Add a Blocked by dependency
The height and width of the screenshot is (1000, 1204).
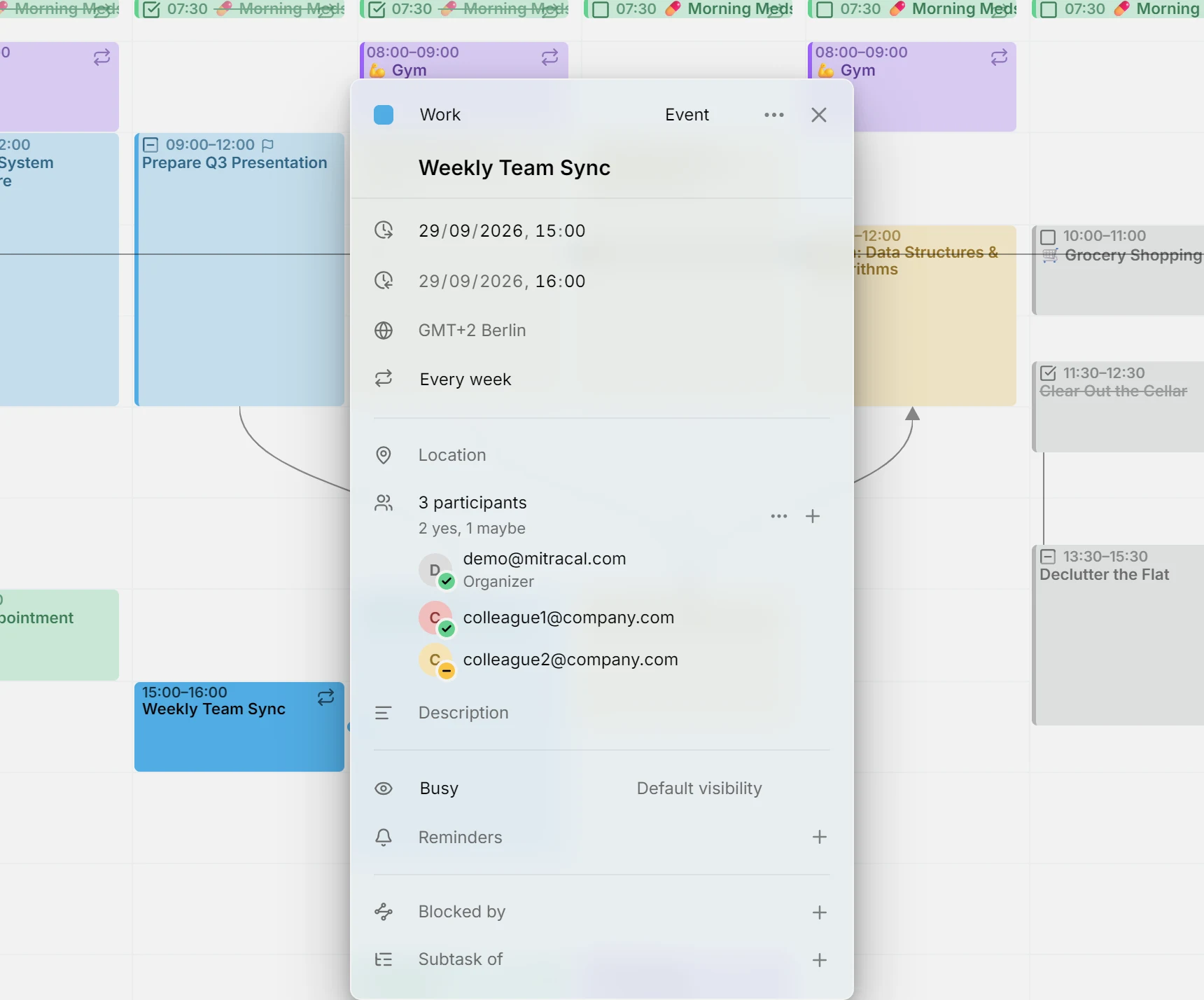pyautogui.click(x=820, y=912)
